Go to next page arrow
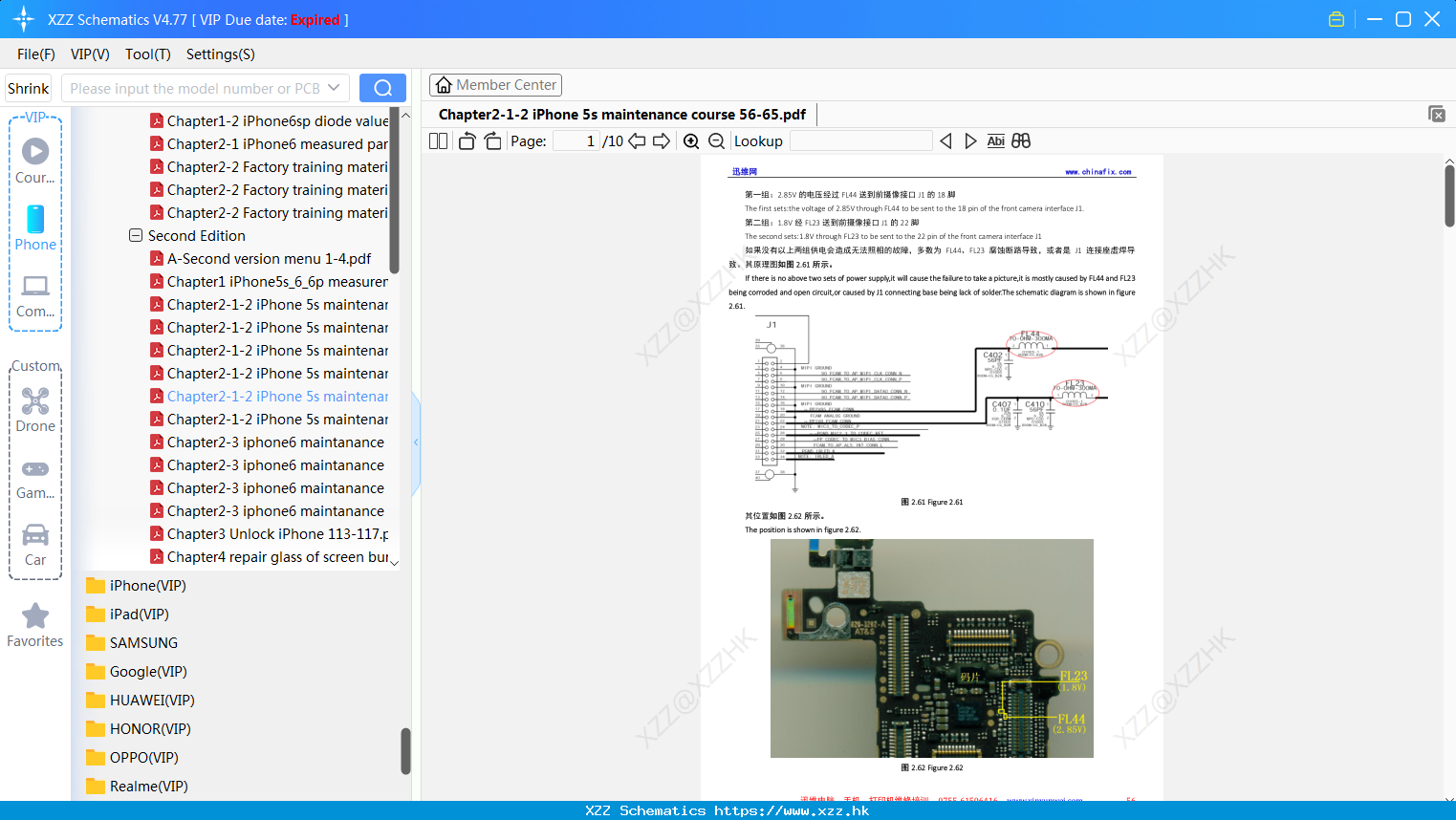Image resolution: width=1456 pixels, height=820 pixels. [662, 140]
